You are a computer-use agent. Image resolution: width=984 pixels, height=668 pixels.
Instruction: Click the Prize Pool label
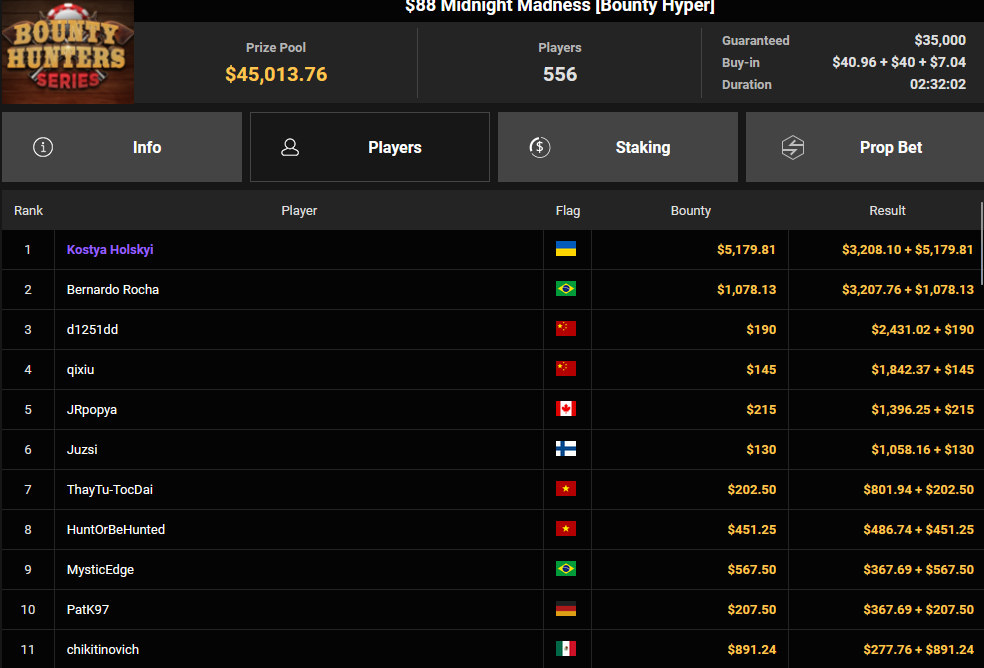tap(276, 48)
